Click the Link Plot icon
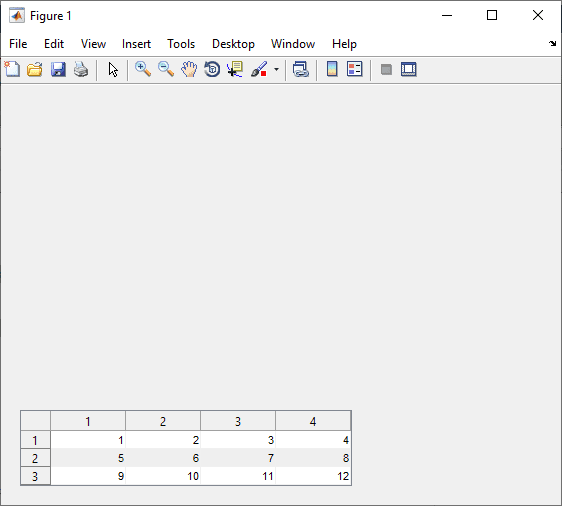The image size is (562, 506). coord(301,69)
